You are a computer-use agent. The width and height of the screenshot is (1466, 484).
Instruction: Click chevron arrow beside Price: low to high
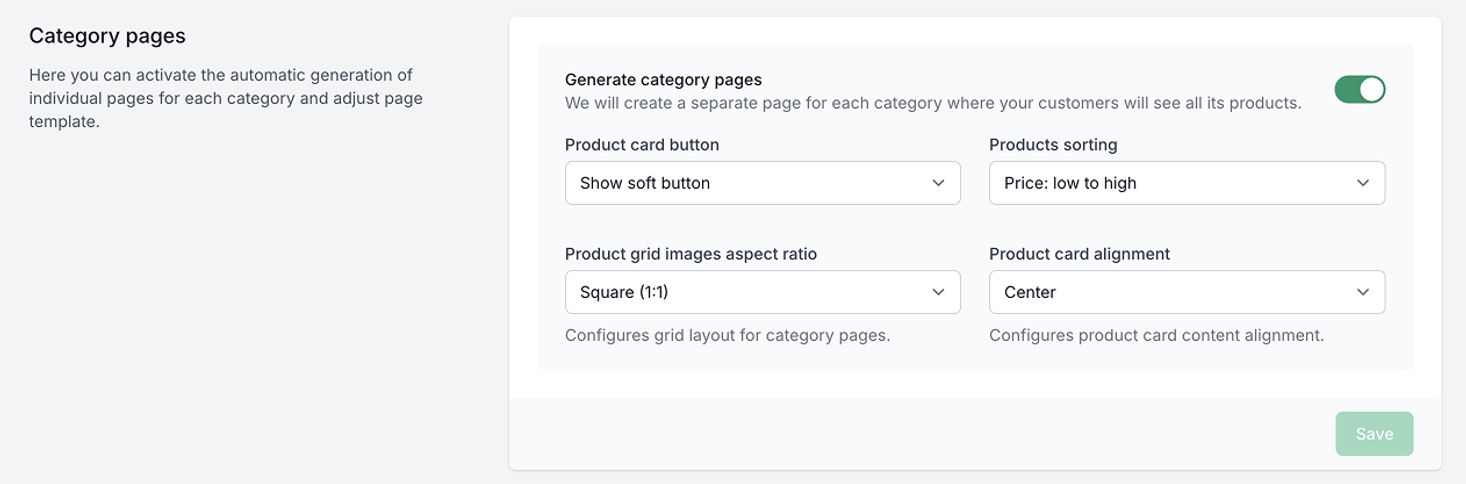[1362, 183]
